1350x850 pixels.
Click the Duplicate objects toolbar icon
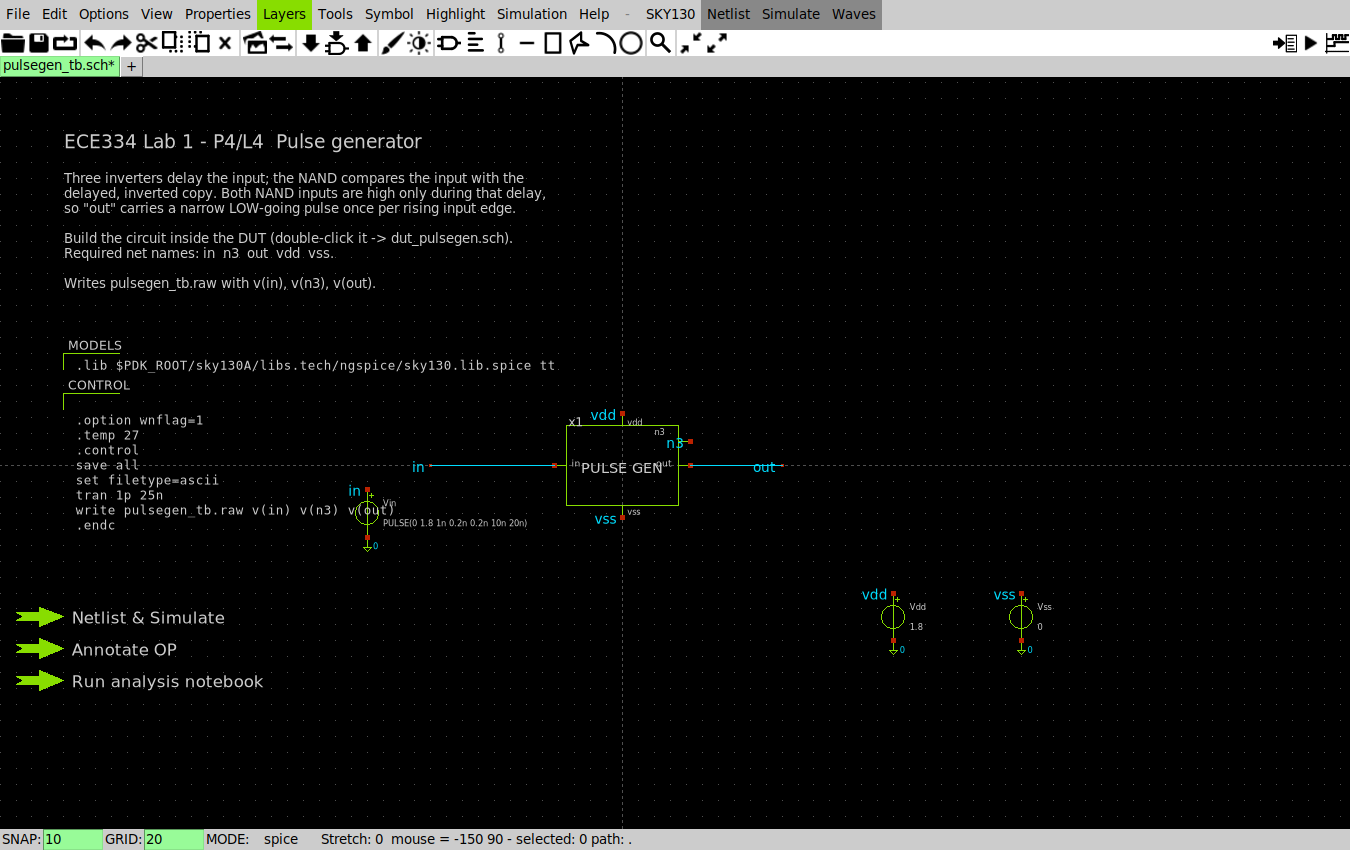click(255, 43)
